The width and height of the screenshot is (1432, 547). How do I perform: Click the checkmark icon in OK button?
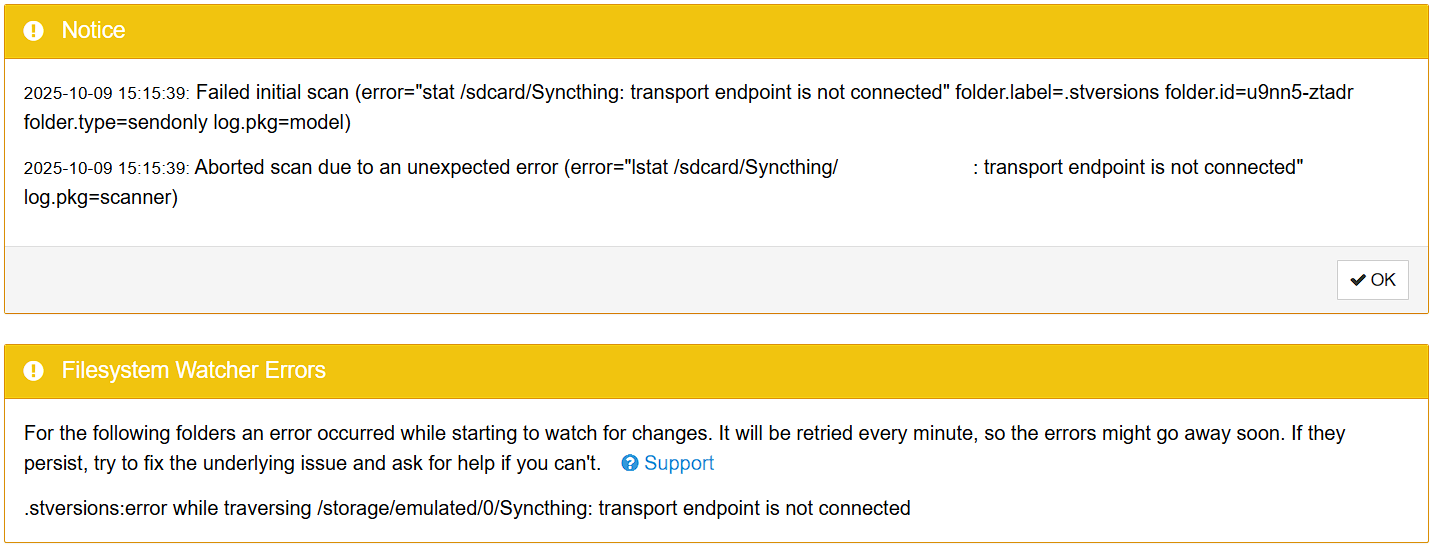1357,280
